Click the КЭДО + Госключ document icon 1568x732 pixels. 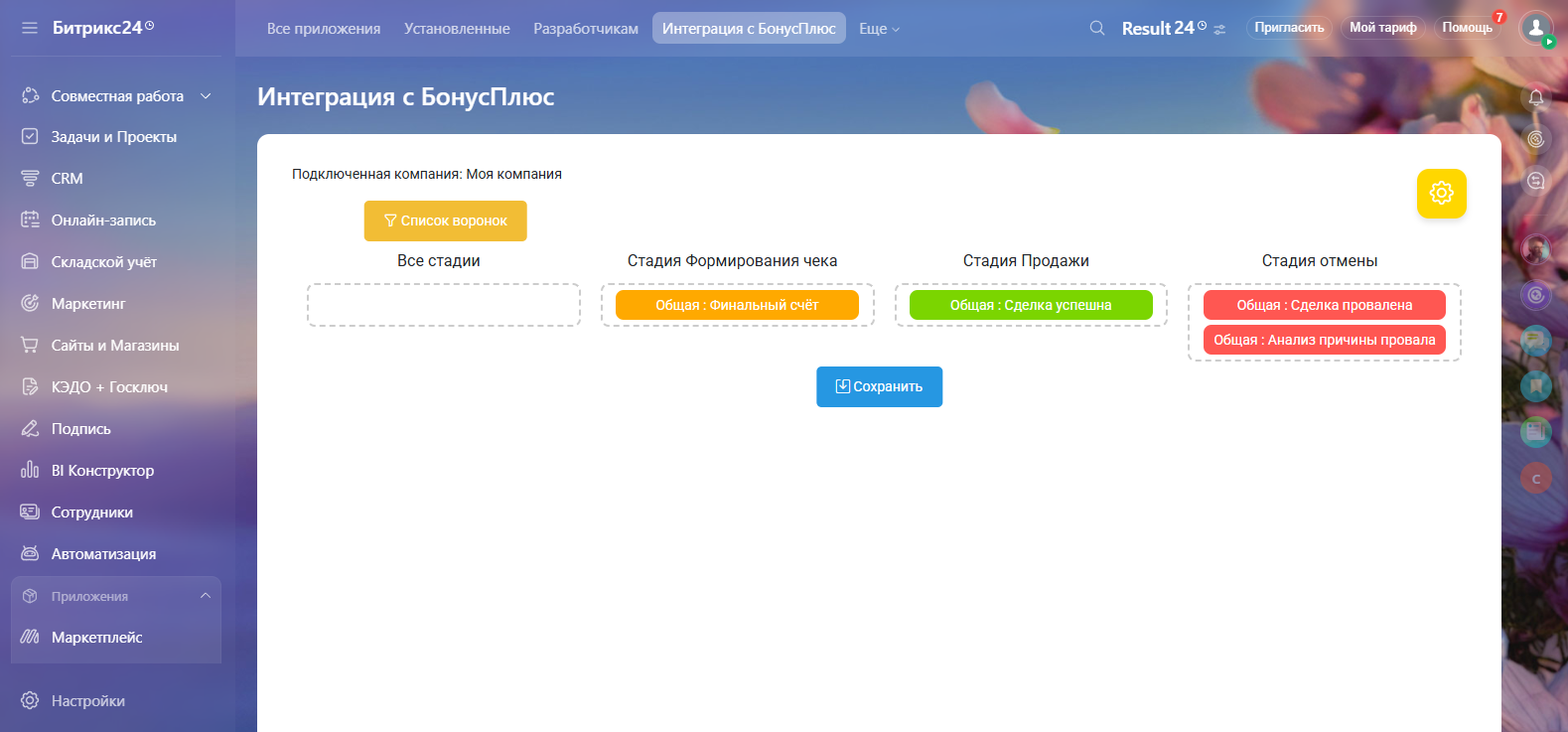[x=30, y=386]
